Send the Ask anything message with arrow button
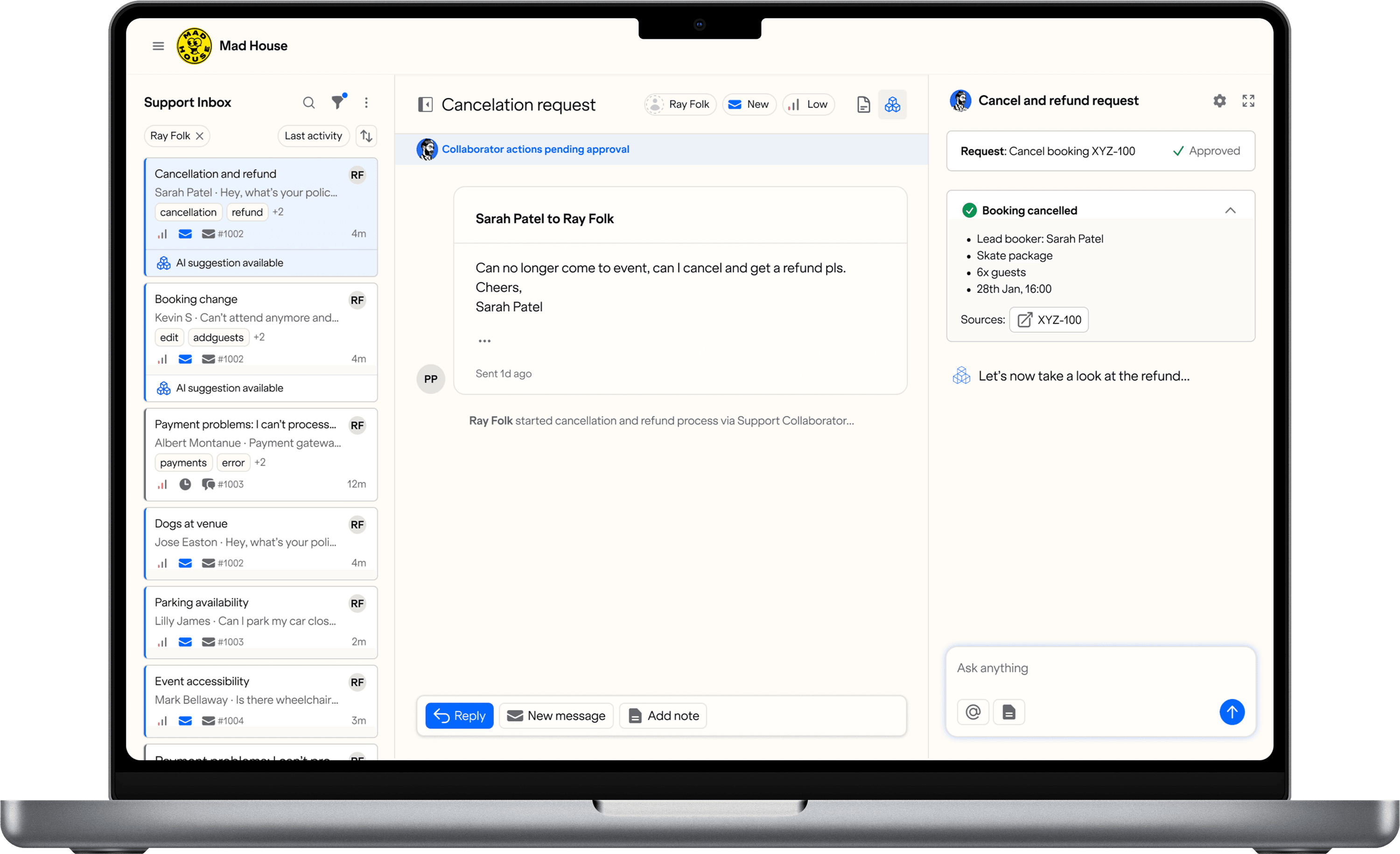1400x854 pixels. pos(1232,712)
